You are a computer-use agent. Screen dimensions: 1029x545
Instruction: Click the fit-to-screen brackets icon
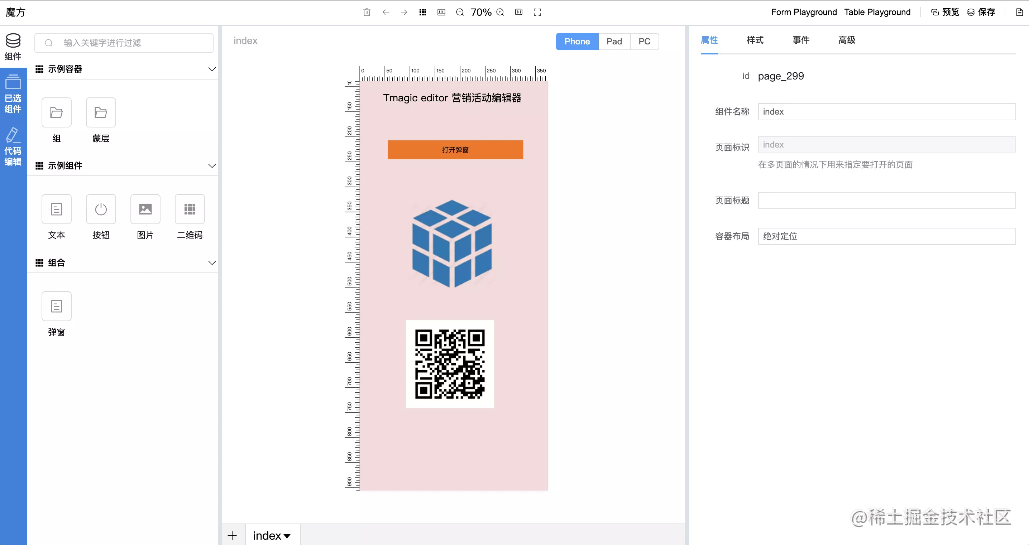pos(537,12)
